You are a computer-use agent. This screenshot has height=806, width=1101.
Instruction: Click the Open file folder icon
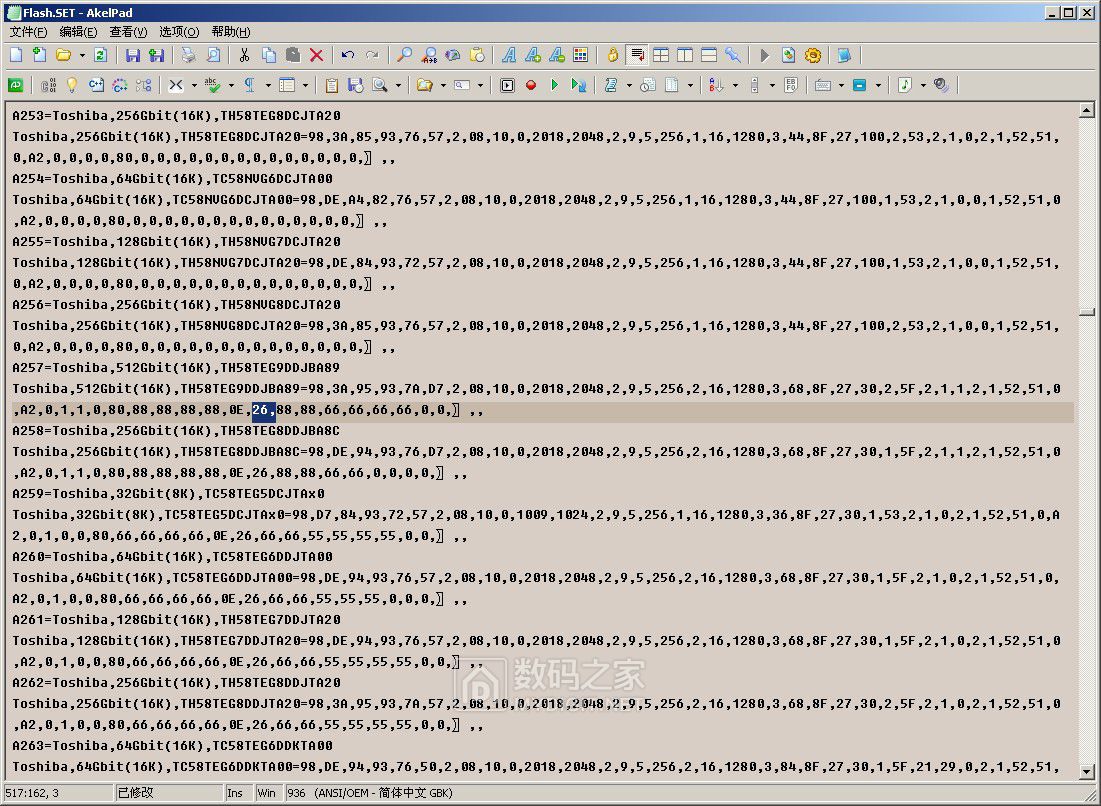click(x=63, y=55)
